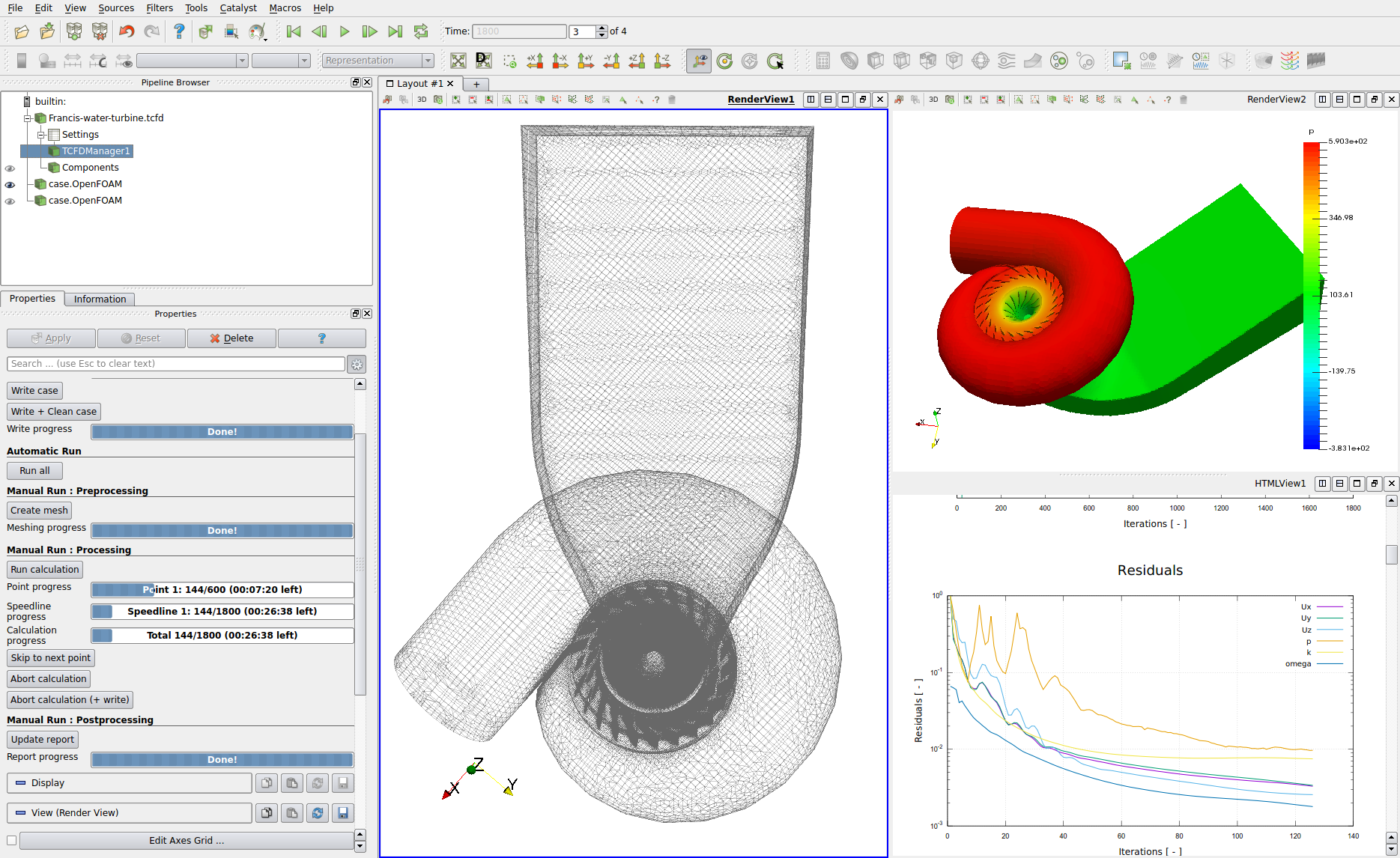The width and height of the screenshot is (1400, 858).
Task: Enable the Axes Grid checkbox
Action: click(x=12, y=841)
